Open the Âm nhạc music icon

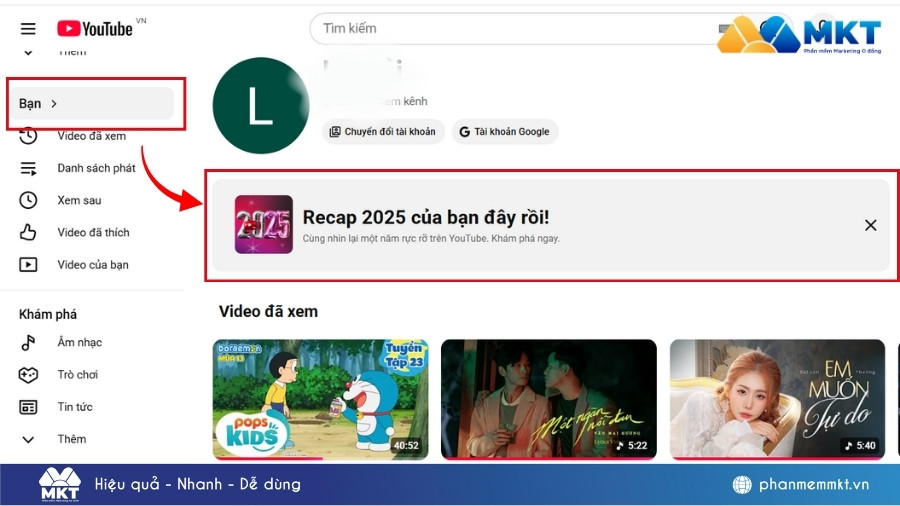coord(28,343)
